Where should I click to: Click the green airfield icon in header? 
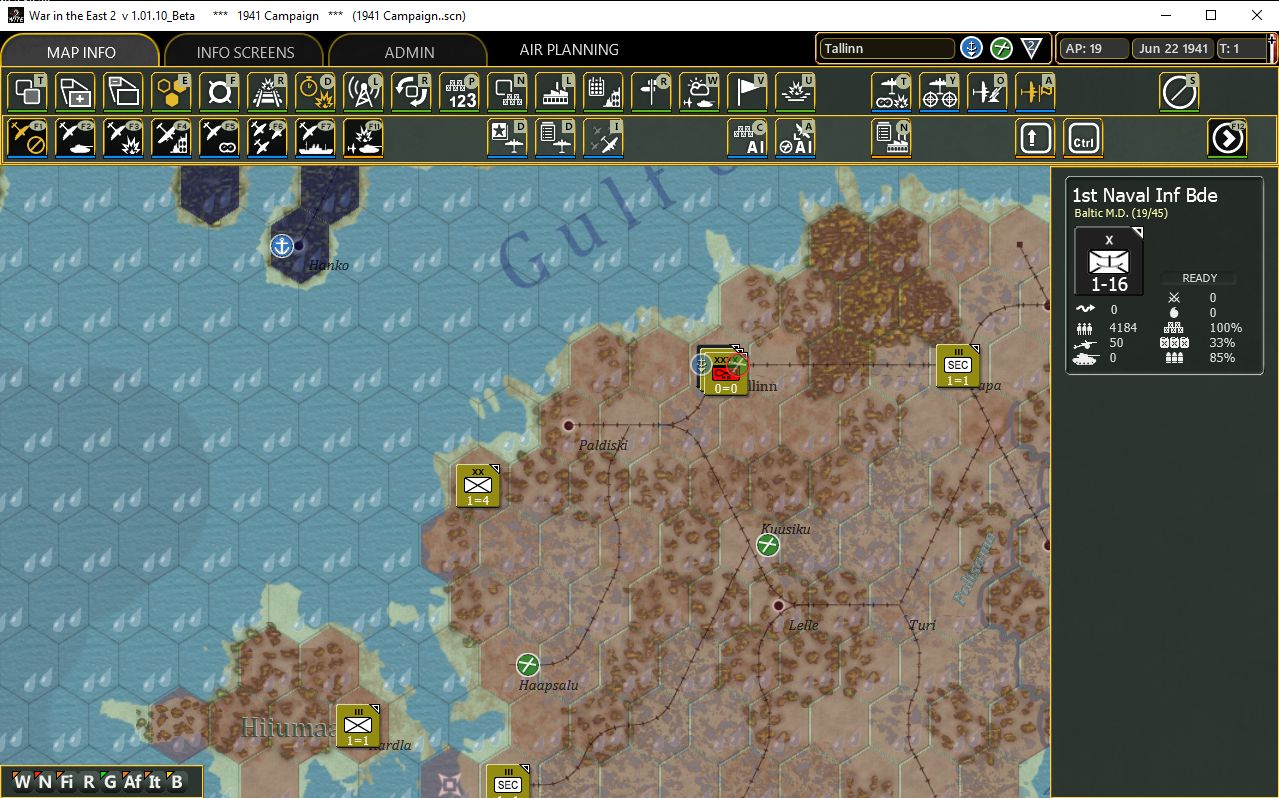click(1001, 48)
